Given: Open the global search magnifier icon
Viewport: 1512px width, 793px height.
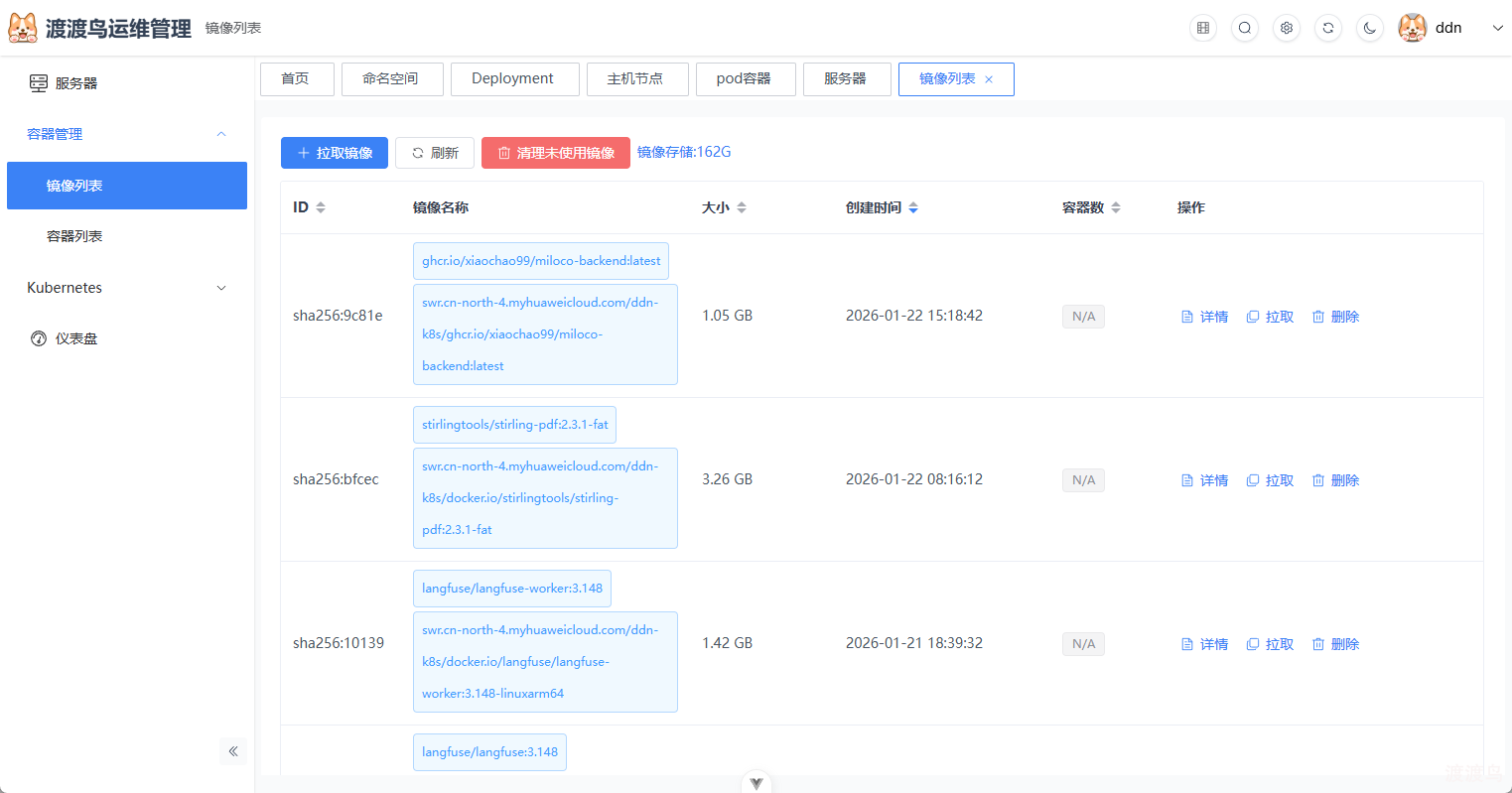Looking at the screenshot, I should (1244, 28).
